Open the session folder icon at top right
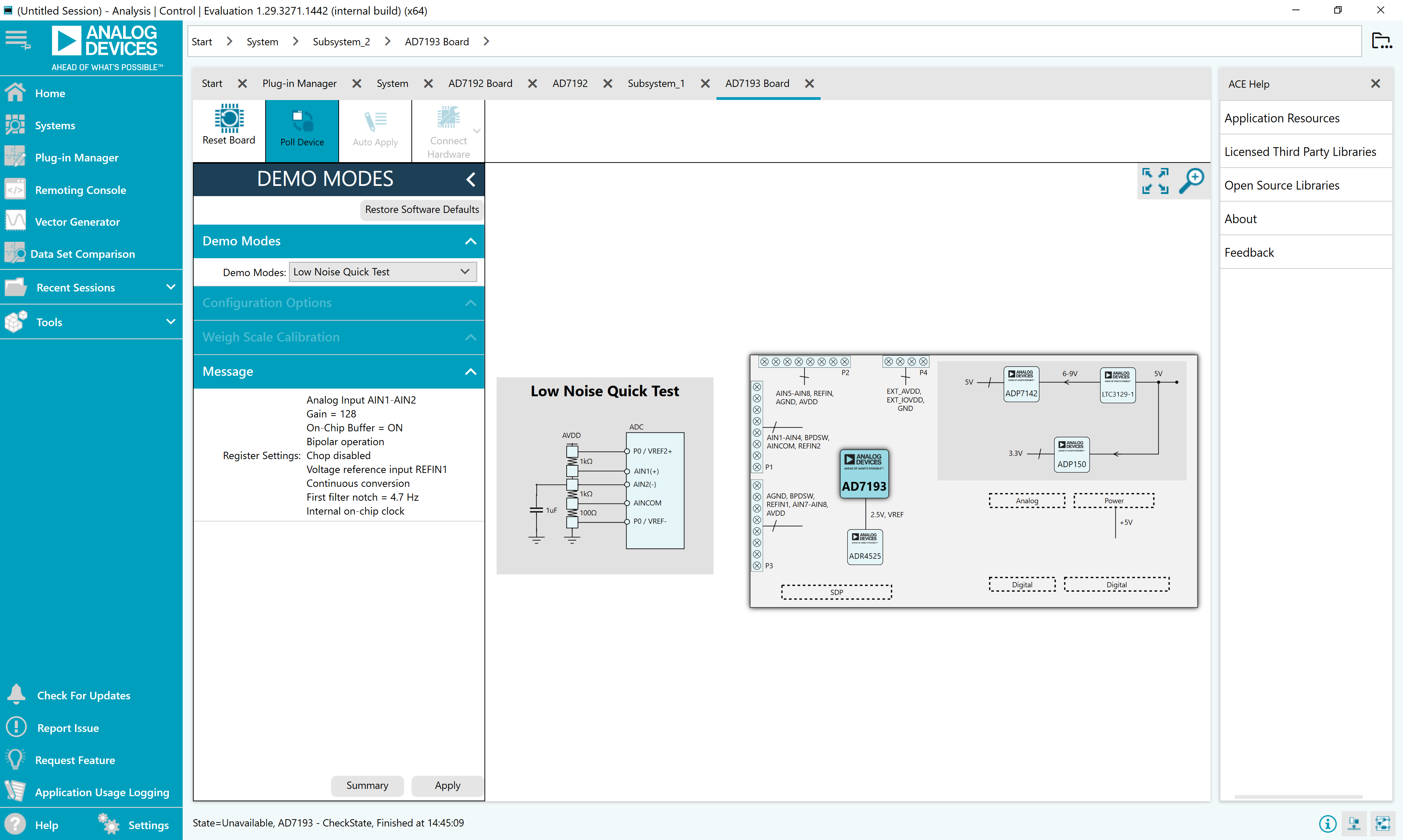 click(1381, 41)
